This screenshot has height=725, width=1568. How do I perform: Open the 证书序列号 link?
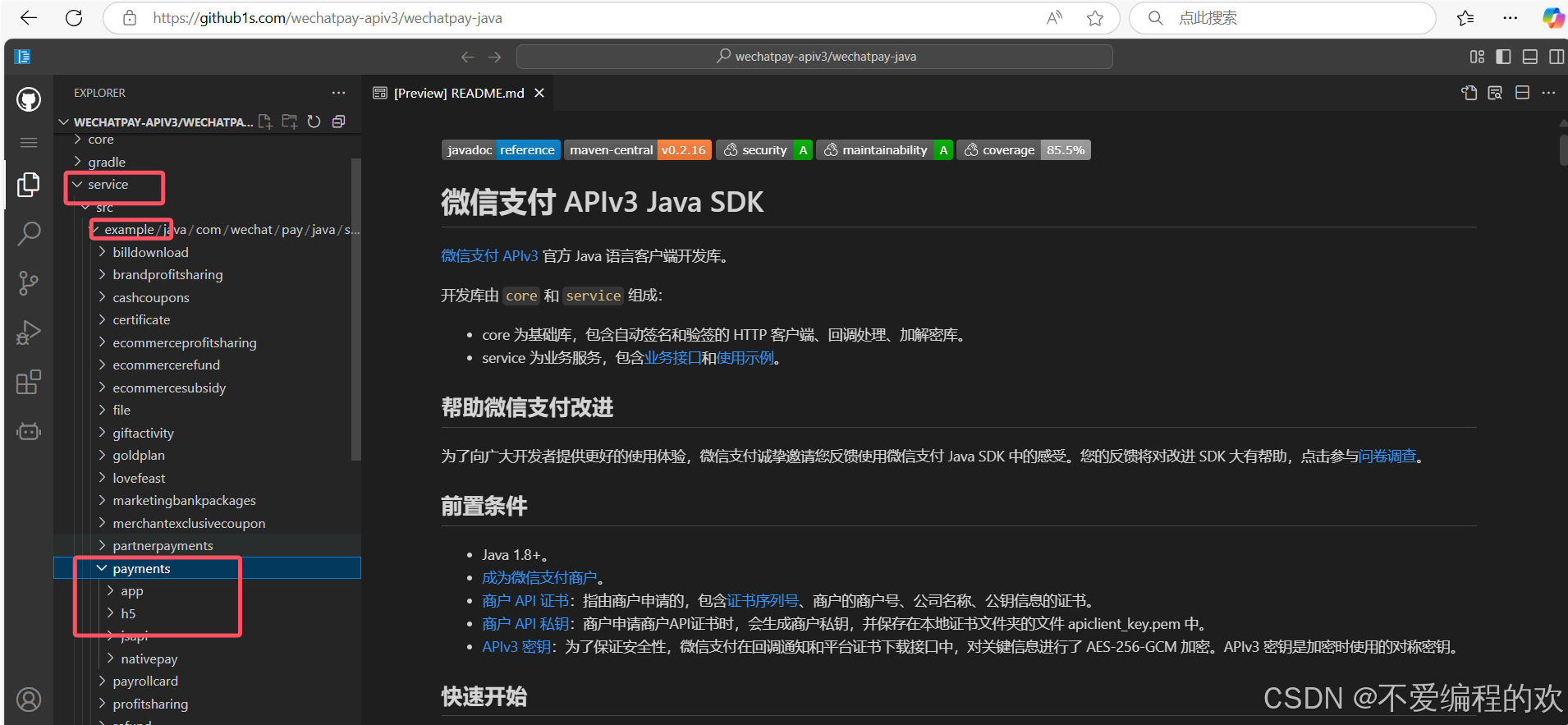coord(763,601)
